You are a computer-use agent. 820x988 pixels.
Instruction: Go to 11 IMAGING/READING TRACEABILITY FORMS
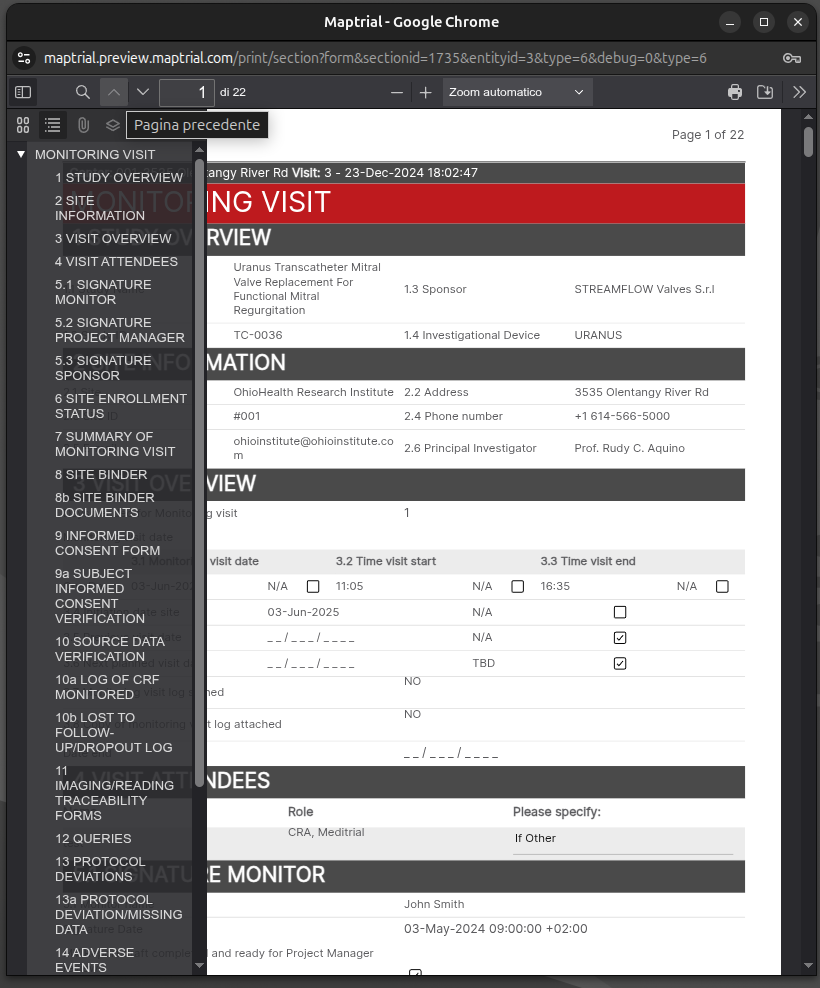click(114, 793)
